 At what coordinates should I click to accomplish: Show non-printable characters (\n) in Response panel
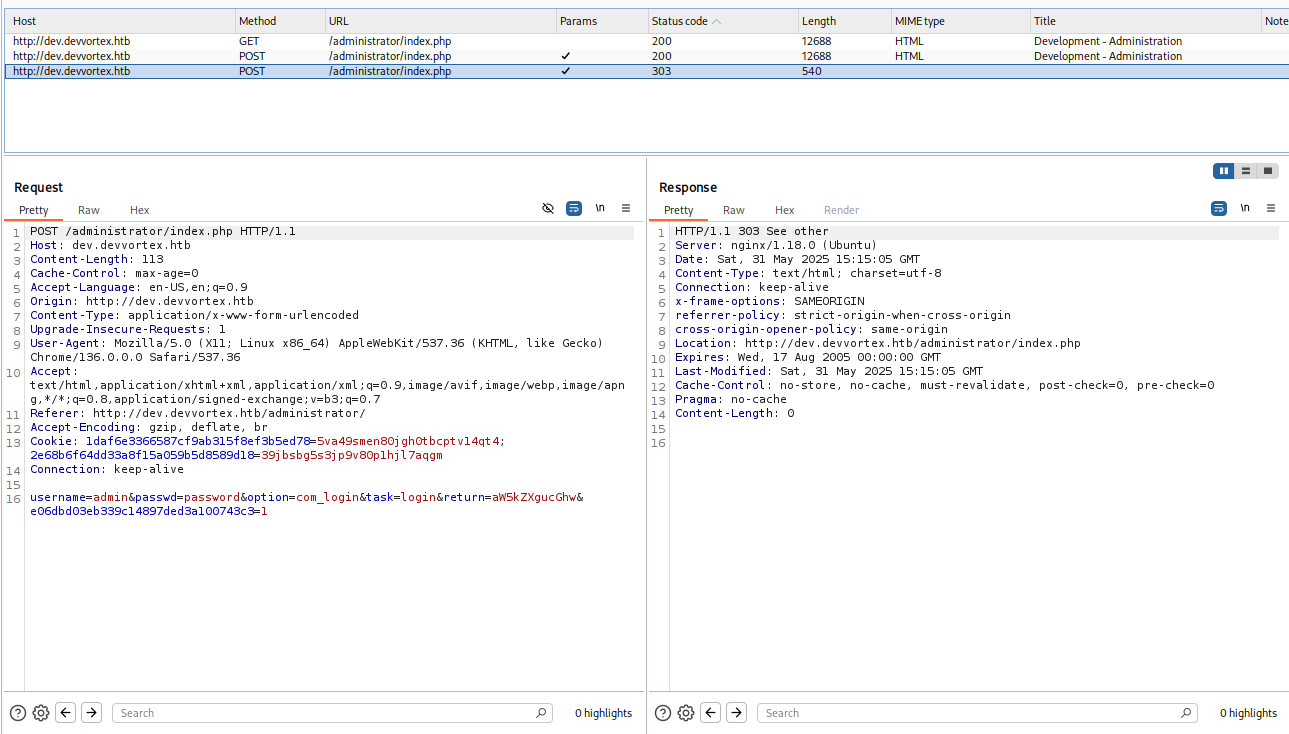[x=1245, y=208]
